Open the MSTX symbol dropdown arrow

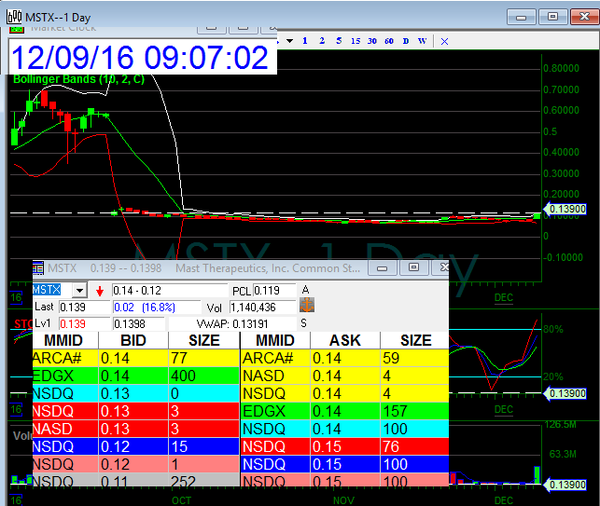(x=80, y=290)
